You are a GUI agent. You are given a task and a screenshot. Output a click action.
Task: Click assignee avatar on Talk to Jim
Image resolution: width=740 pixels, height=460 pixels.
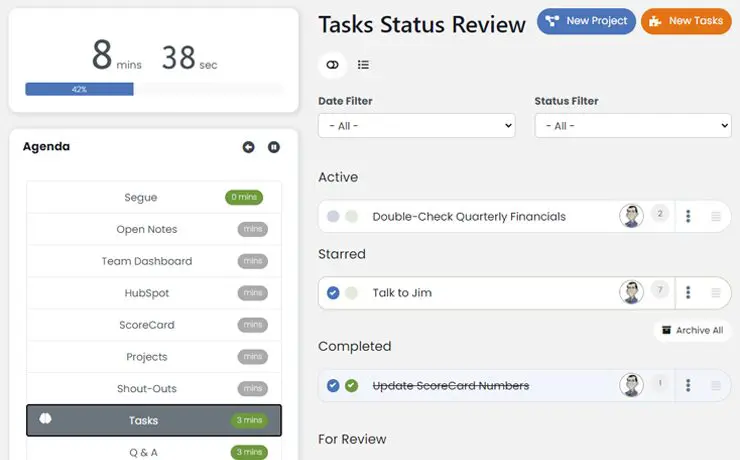pos(631,293)
